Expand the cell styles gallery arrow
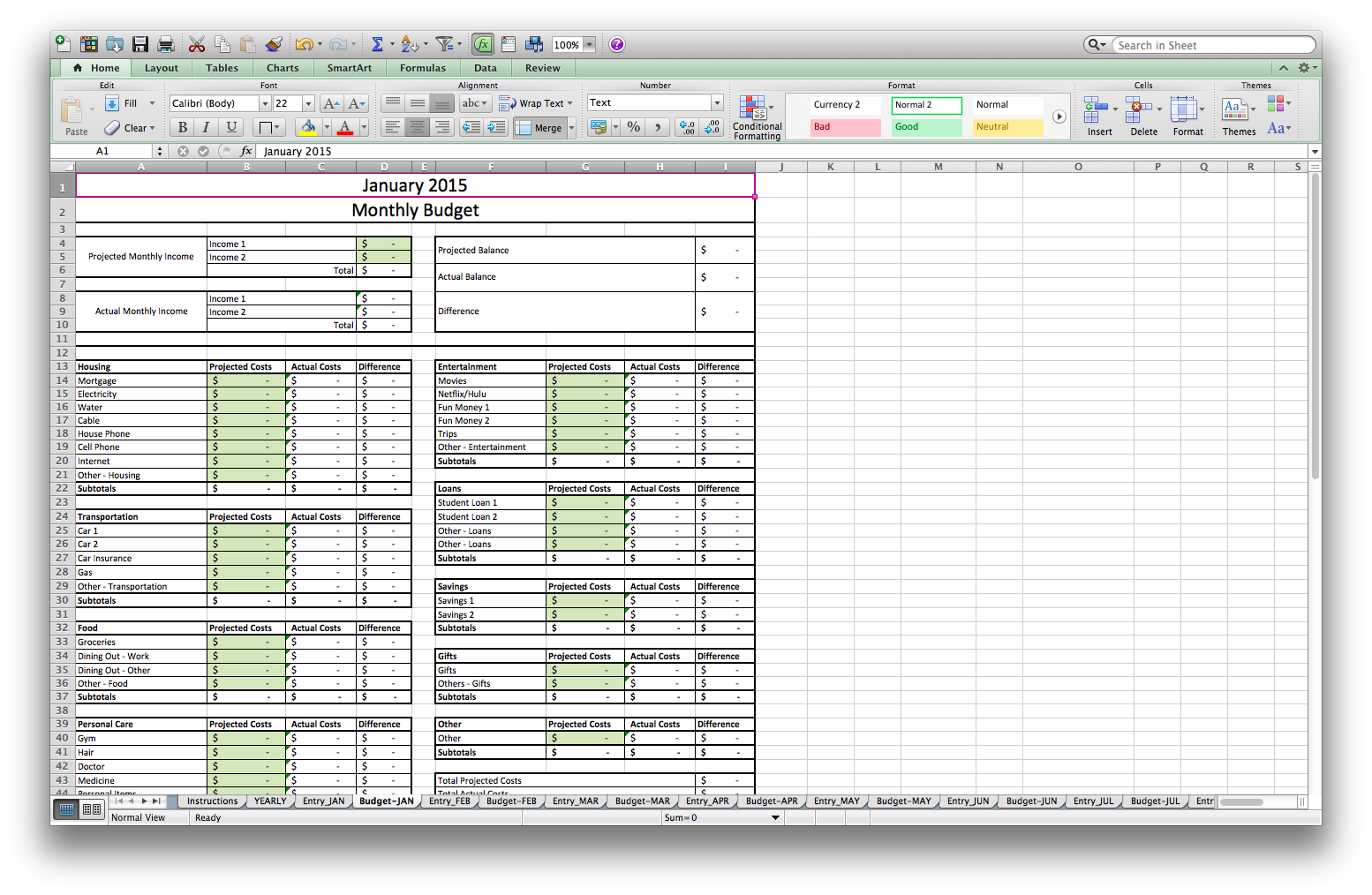The image size is (1372, 895). (x=1059, y=117)
